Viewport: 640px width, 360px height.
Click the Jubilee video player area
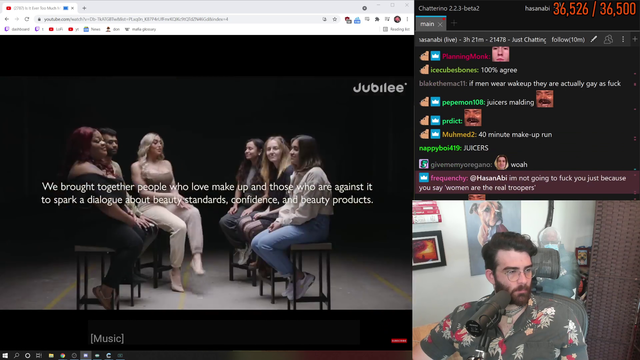click(206, 193)
